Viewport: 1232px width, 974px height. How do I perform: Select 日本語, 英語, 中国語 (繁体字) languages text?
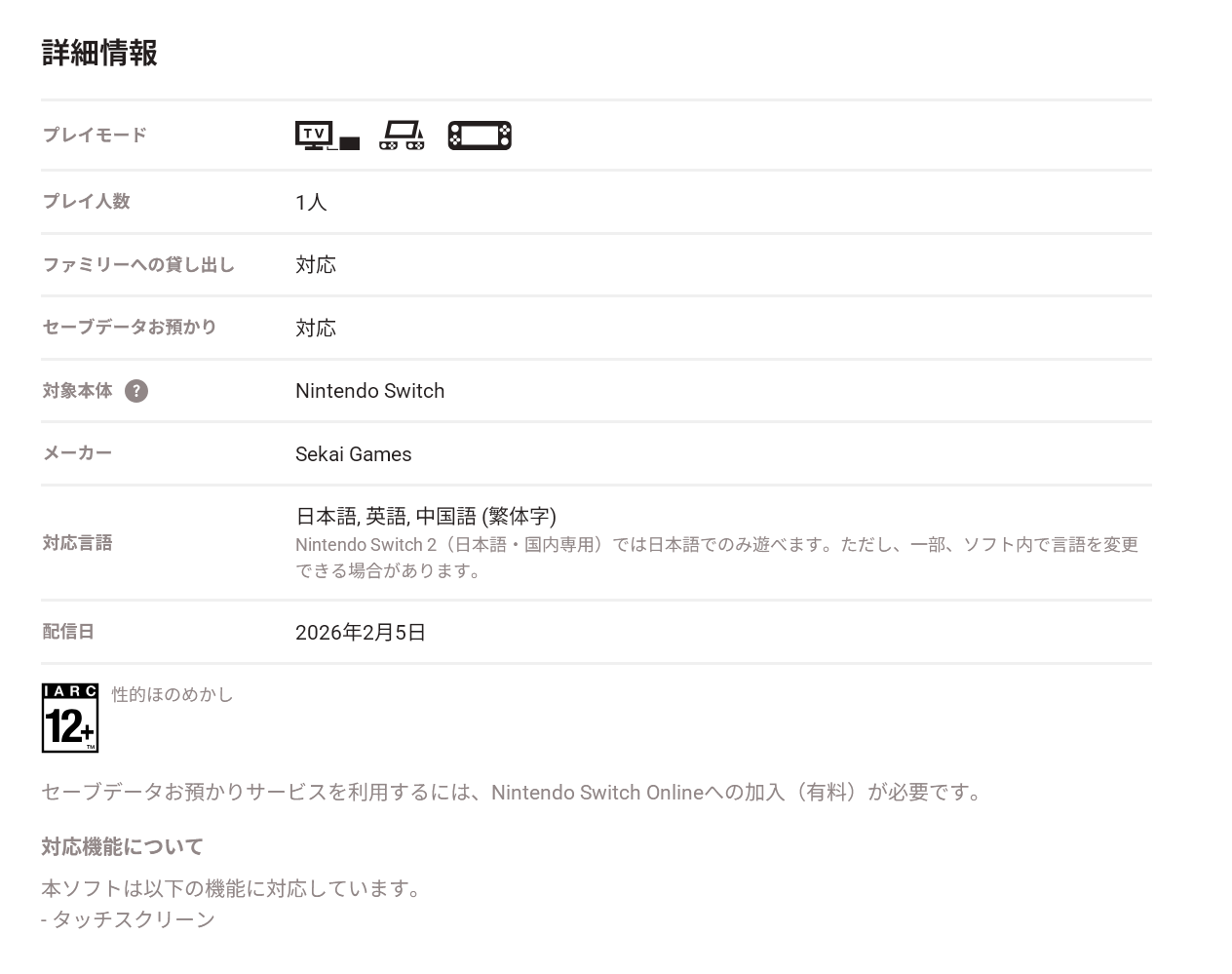pos(426,516)
